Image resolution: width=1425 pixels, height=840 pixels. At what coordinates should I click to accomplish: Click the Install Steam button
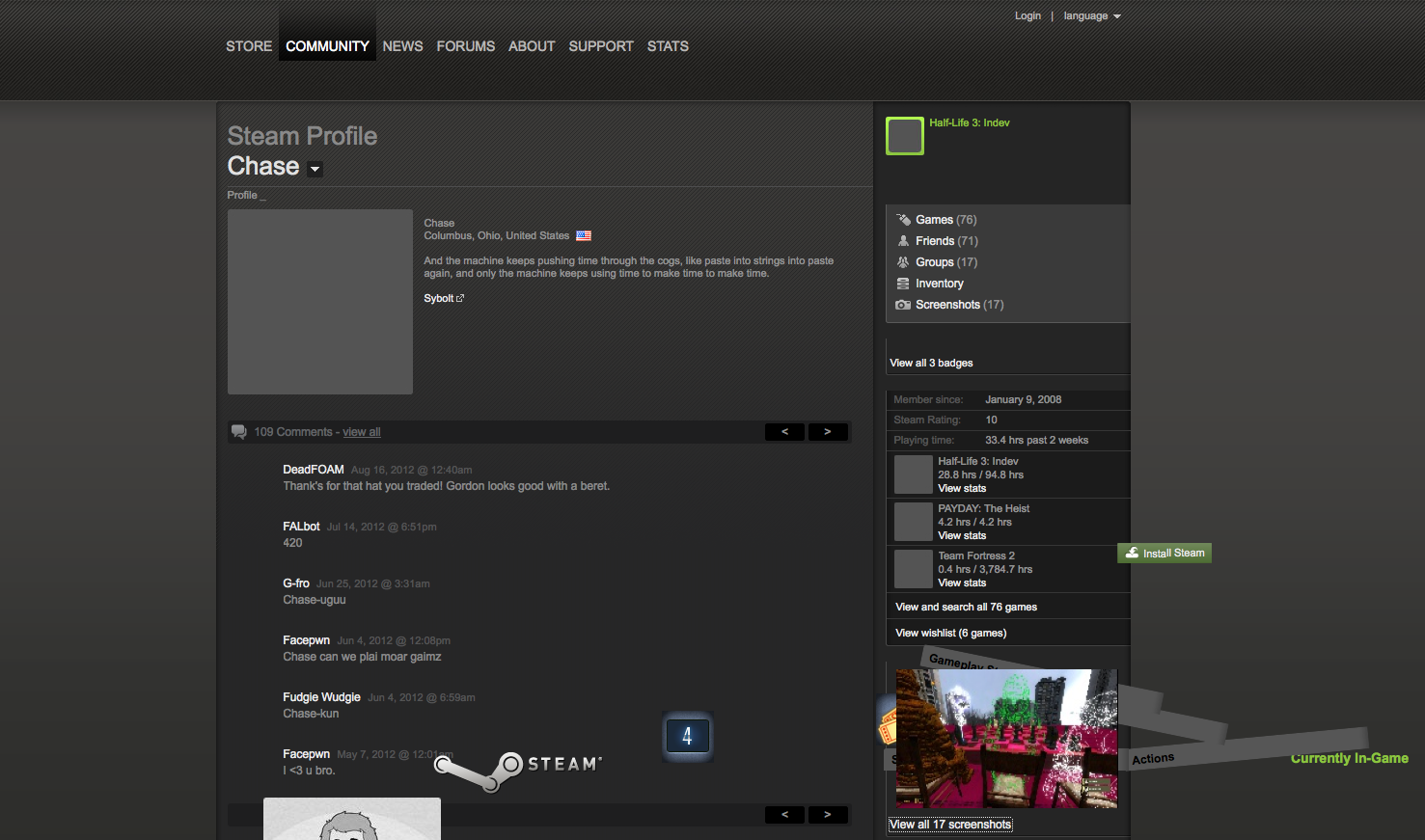pos(1165,554)
